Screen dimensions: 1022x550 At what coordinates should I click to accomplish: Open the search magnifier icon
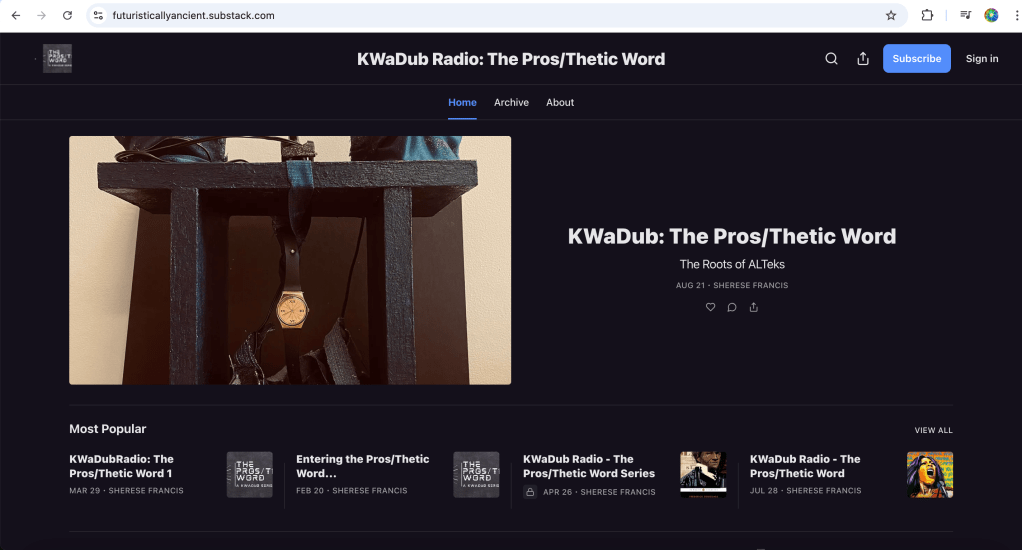click(831, 59)
